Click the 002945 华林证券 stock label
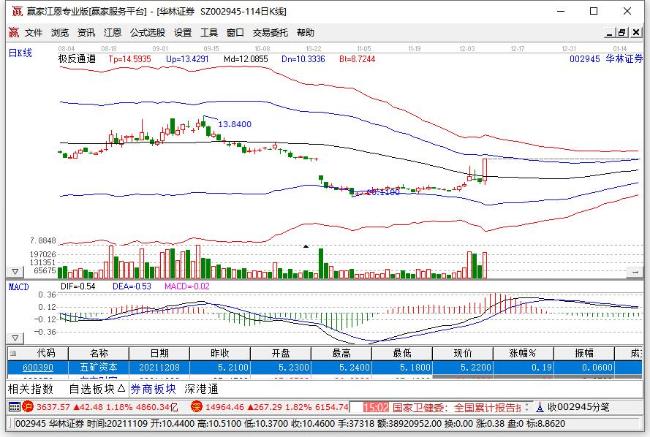Image resolution: width=650 pixels, height=437 pixels. 606,59
